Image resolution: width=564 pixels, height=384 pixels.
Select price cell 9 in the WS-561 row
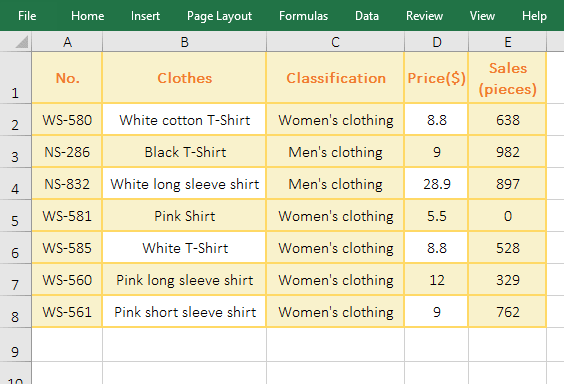437,312
